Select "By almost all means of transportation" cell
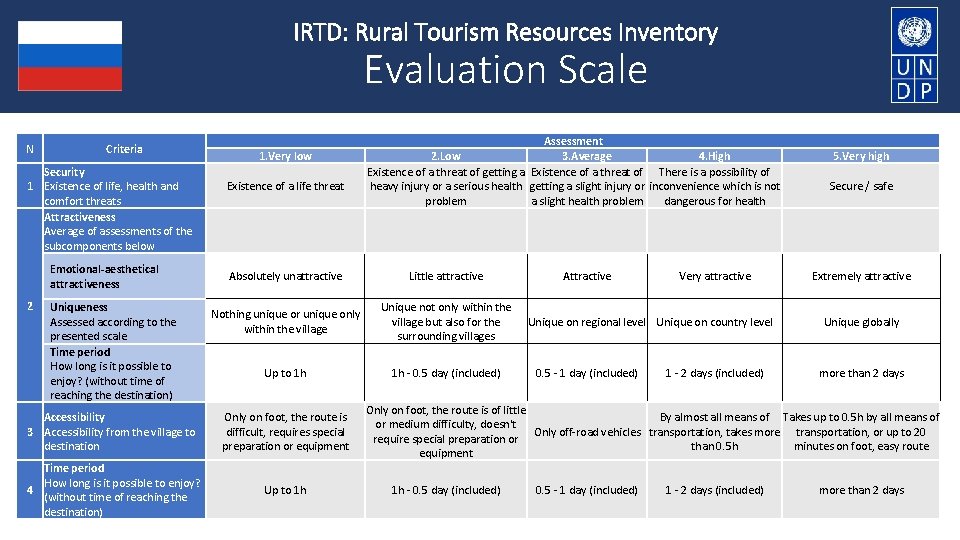This screenshot has height=540, width=960. coord(714,432)
